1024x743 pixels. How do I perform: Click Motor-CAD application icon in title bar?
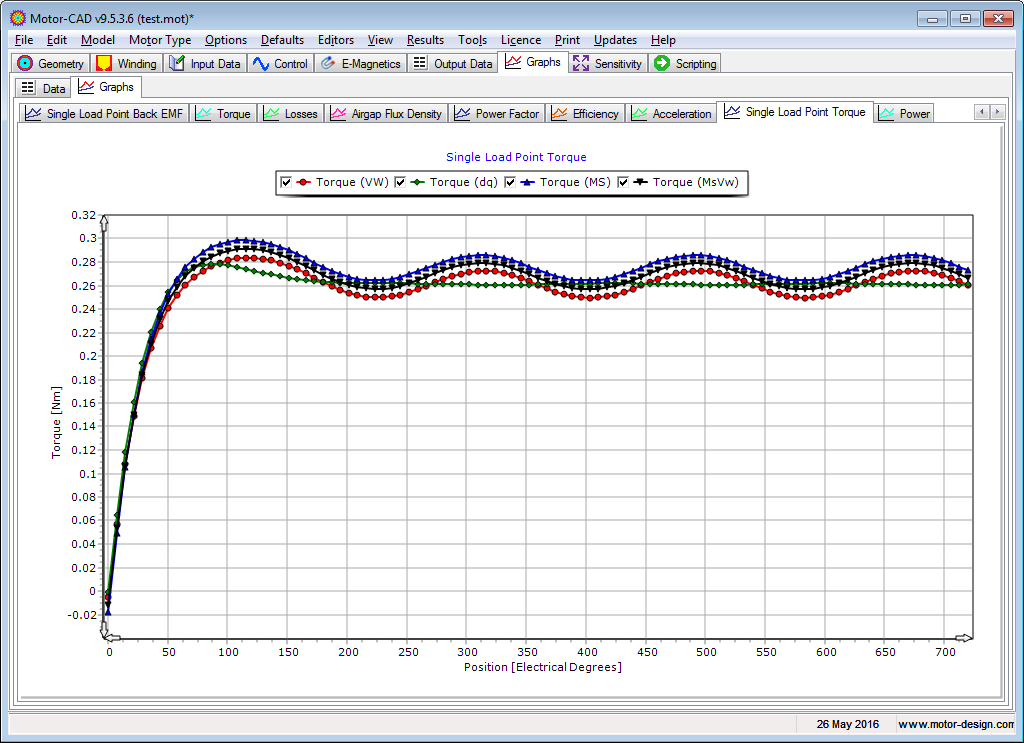pyautogui.click(x=18, y=18)
